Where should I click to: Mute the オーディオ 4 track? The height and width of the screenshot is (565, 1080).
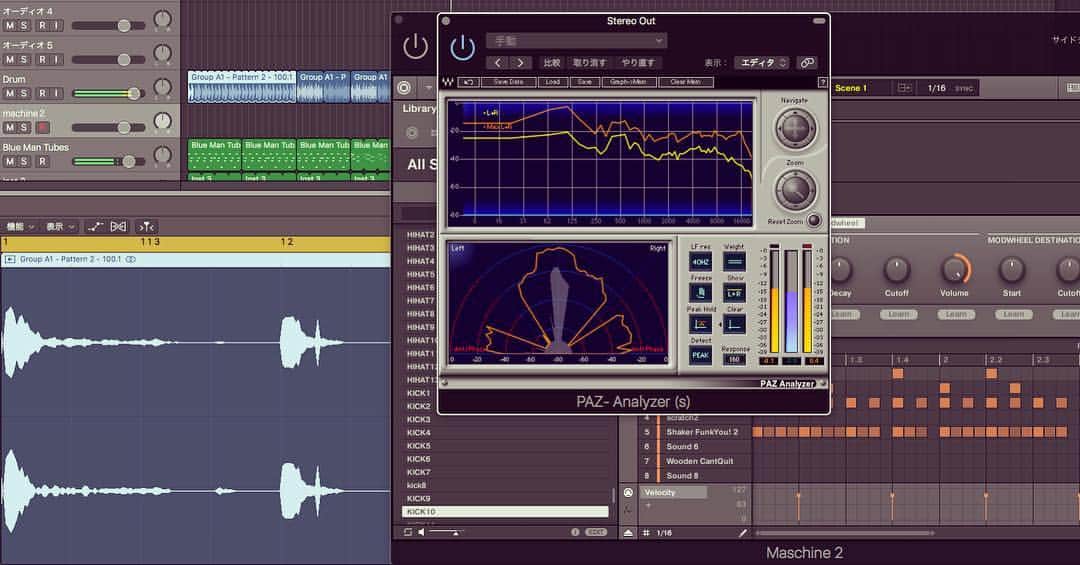pyautogui.click(x=10, y=25)
